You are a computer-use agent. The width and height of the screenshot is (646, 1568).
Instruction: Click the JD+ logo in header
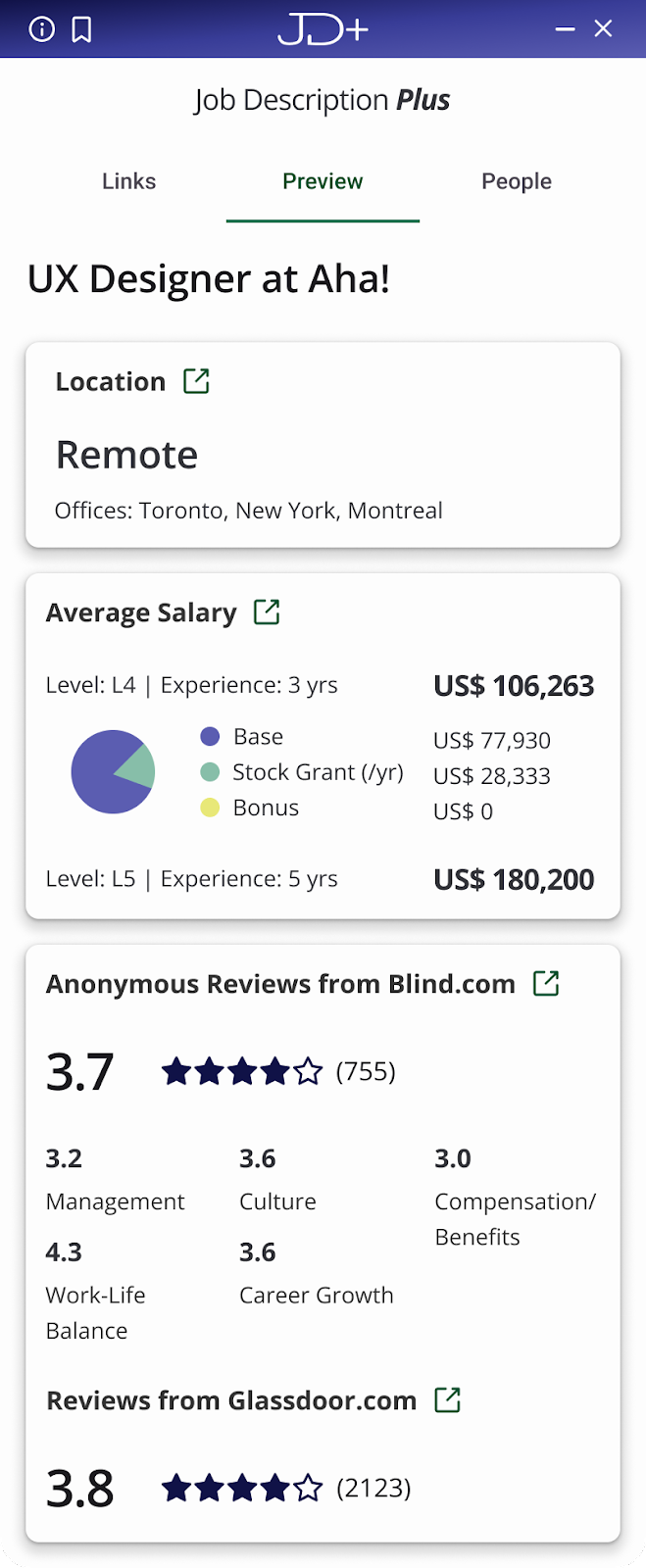point(323,29)
